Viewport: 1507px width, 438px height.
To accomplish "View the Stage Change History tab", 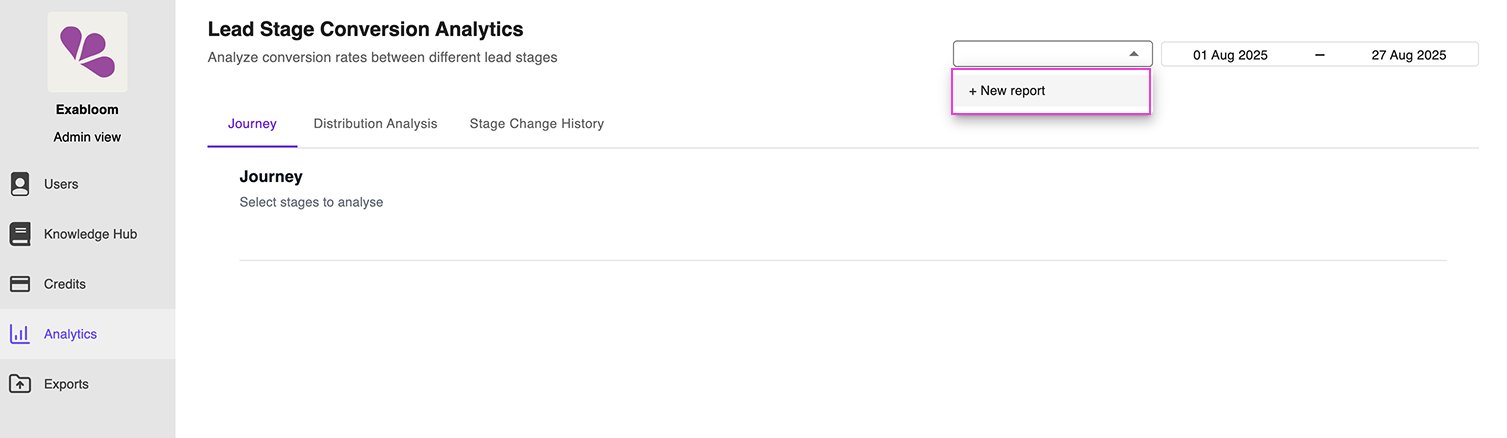I will [536, 124].
